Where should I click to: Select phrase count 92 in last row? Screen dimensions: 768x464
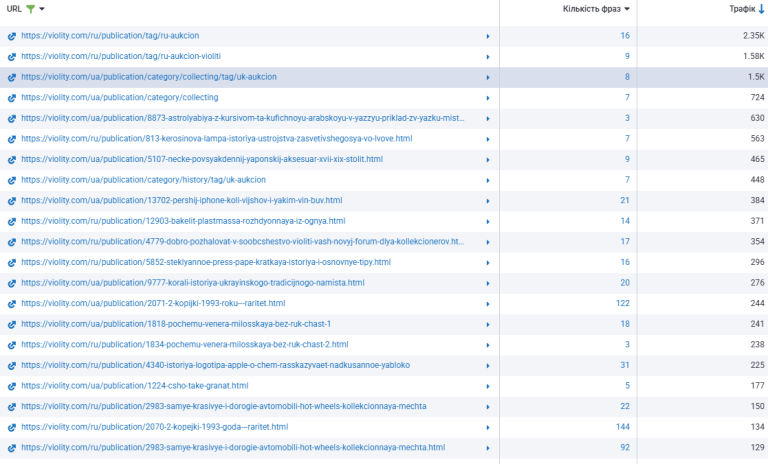pos(625,447)
